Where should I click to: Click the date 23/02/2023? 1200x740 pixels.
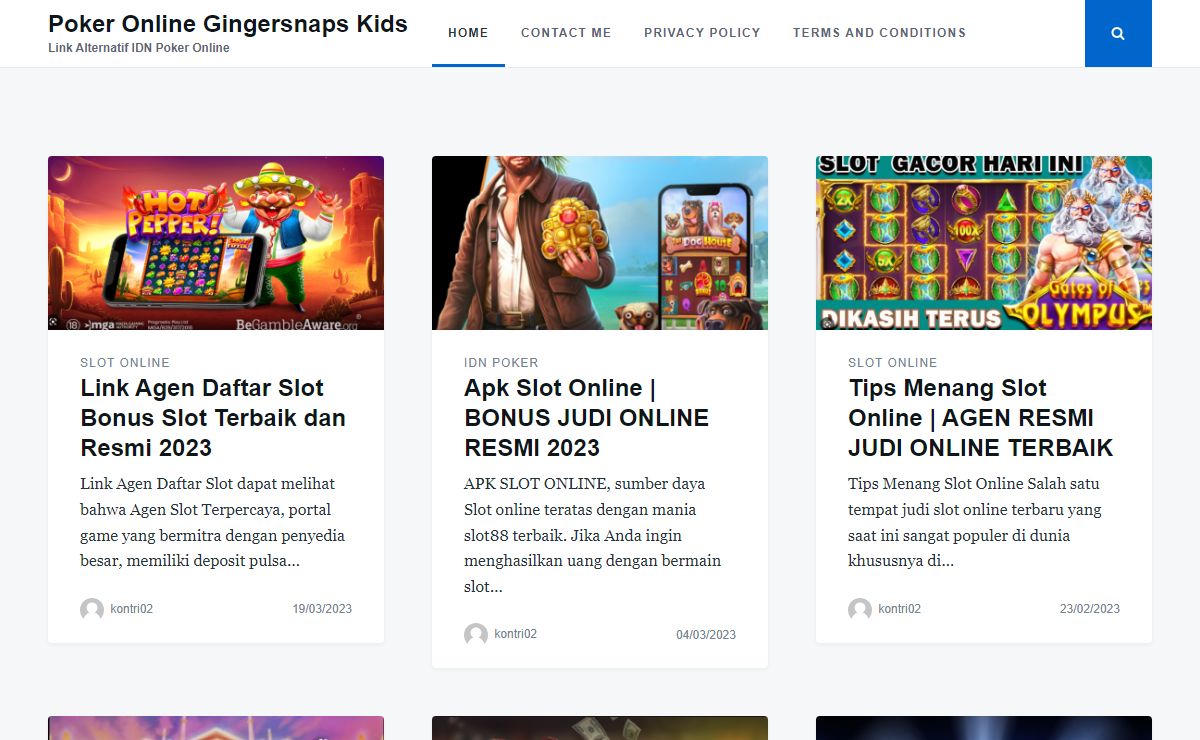[1090, 609]
